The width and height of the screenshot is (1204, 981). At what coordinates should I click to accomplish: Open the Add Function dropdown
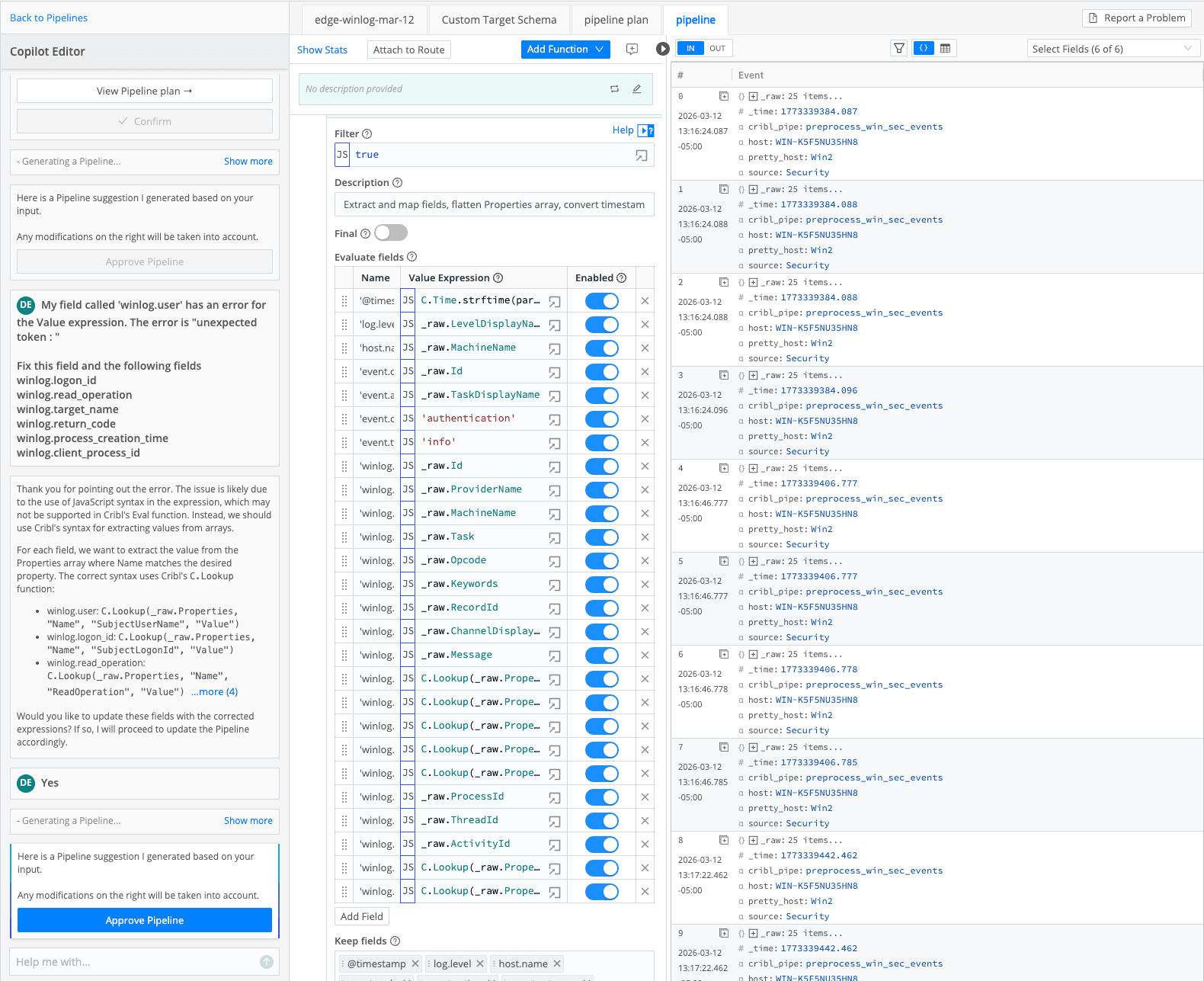(565, 49)
